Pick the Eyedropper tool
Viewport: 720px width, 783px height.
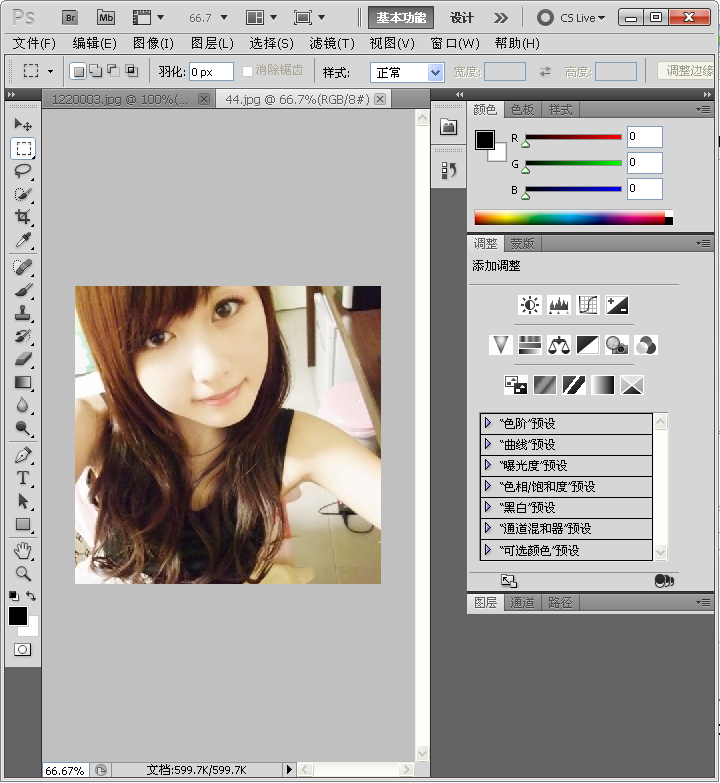(23, 241)
